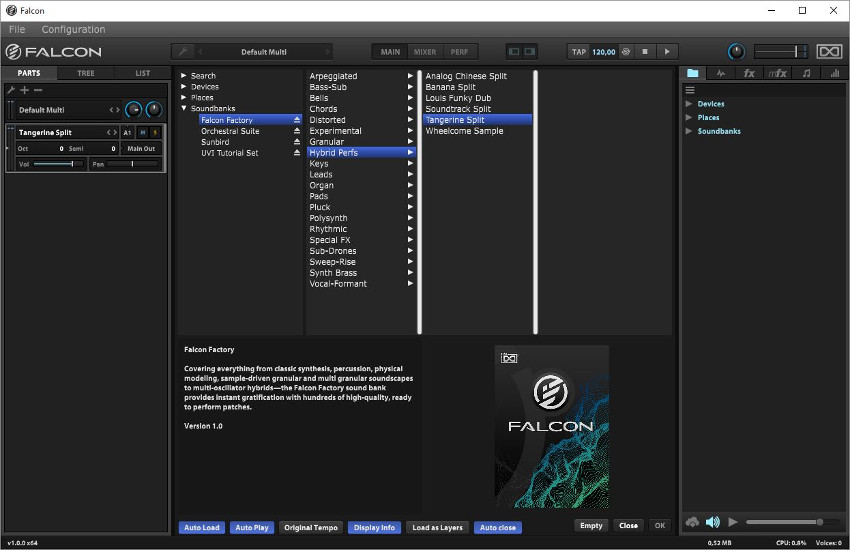Click the Default Multi pan knob in Parts
This screenshot has height=550, width=850.
(154, 110)
